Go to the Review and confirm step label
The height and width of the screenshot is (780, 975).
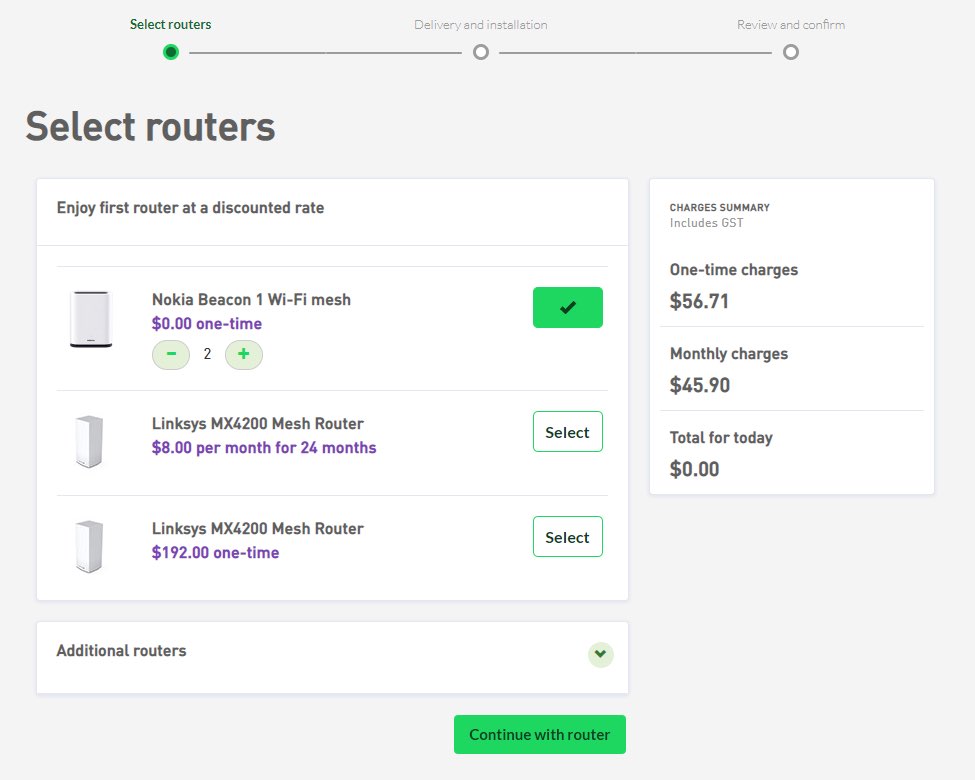tap(791, 24)
